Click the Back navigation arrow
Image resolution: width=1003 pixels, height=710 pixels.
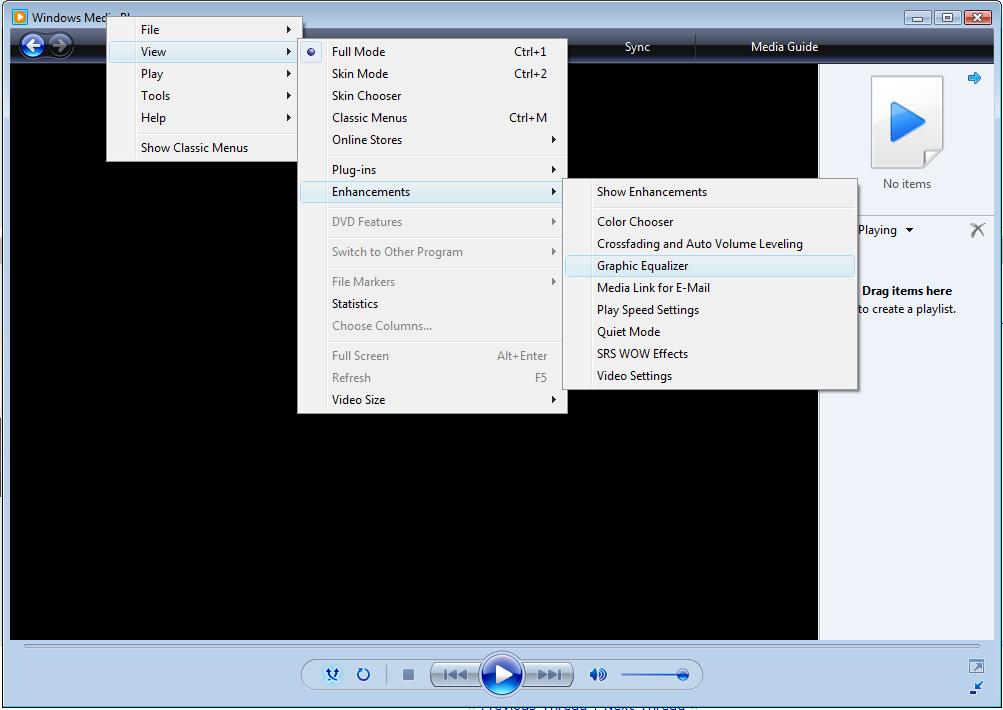(33, 45)
